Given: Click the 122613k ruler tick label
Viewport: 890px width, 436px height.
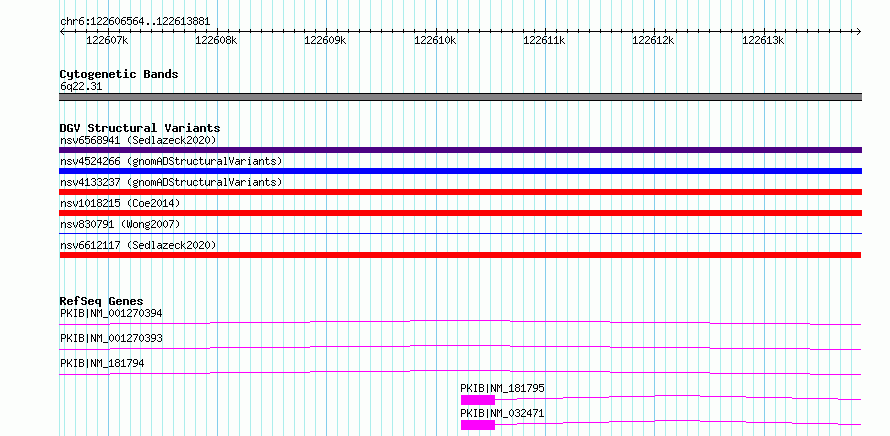Looking at the screenshot, I should (763, 40).
